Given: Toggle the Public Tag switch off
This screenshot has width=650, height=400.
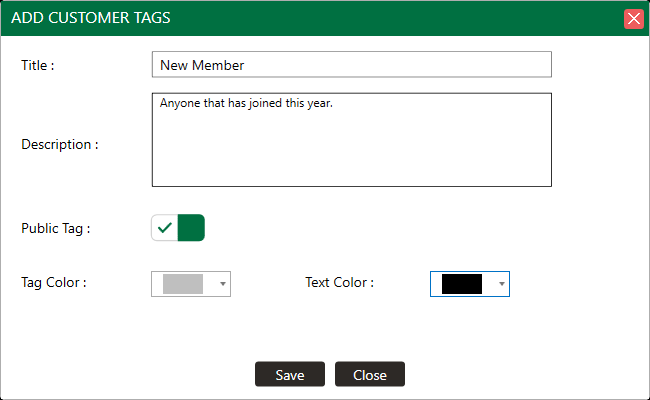Looking at the screenshot, I should (178, 228).
